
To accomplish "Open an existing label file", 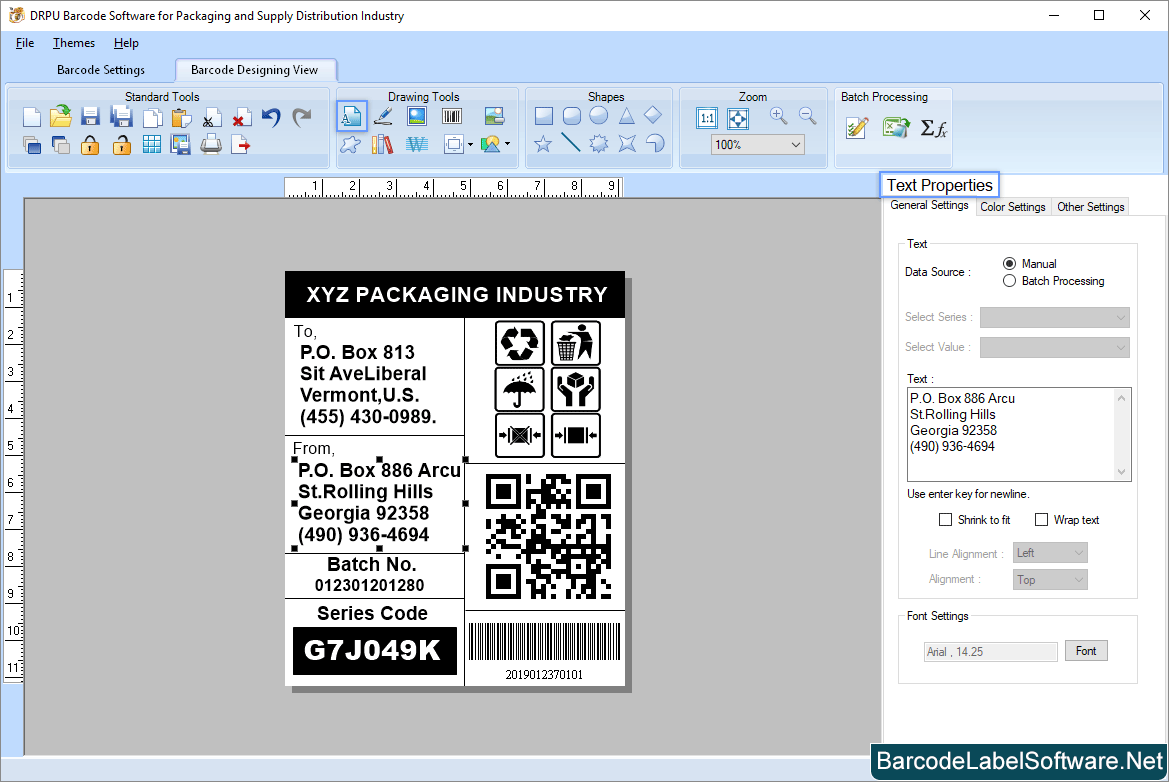I will point(61,116).
